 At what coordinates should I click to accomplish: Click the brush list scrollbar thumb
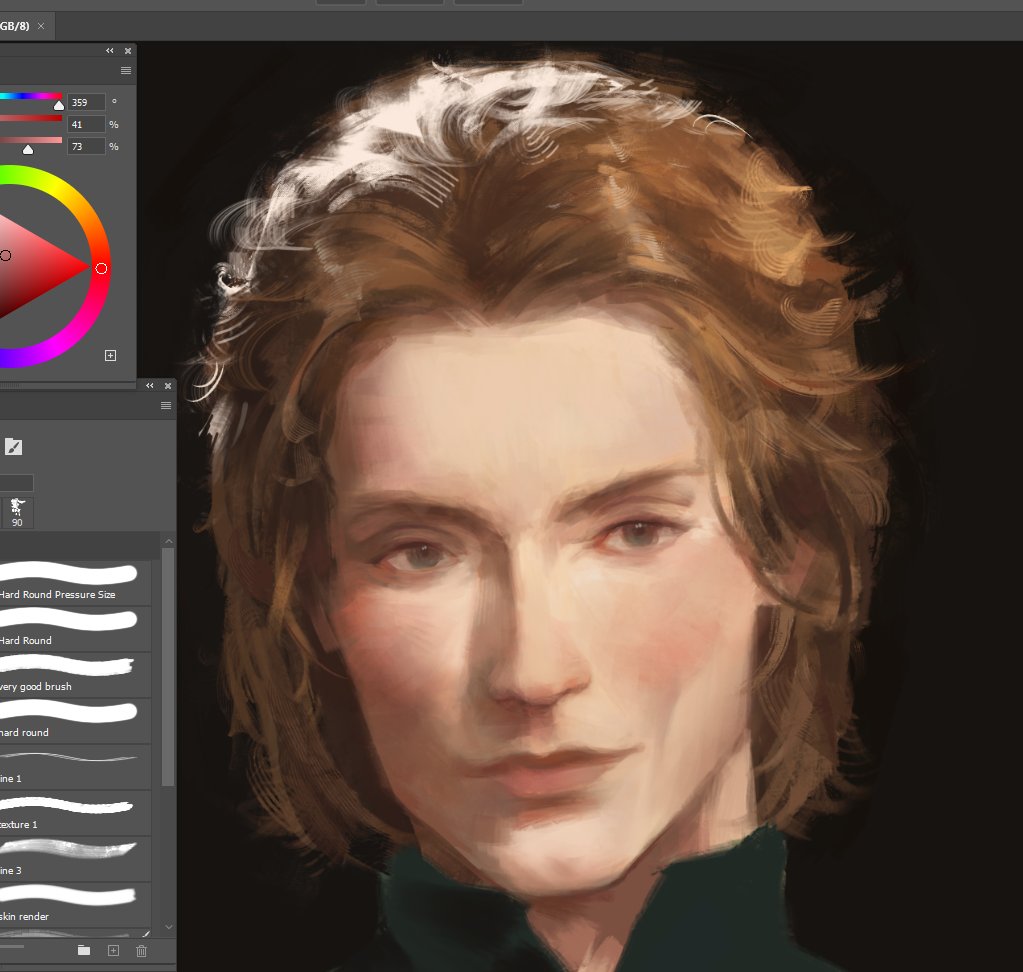click(168, 667)
